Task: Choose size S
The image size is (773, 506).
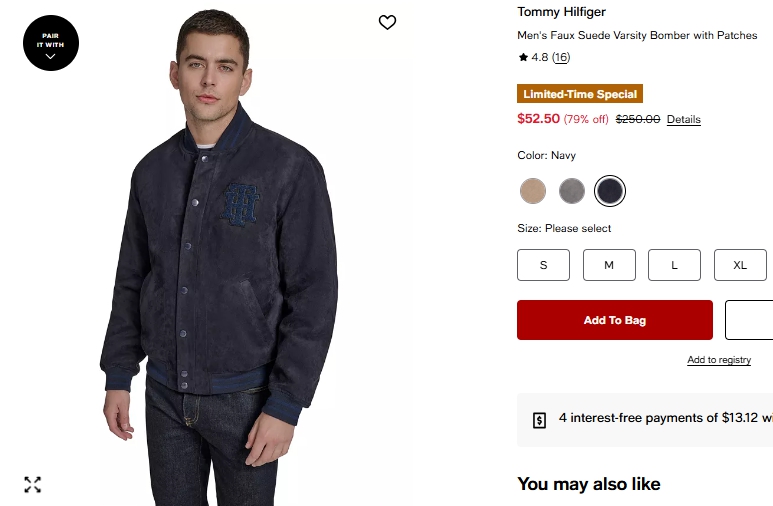Action: pyautogui.click(x=543, y=265)
